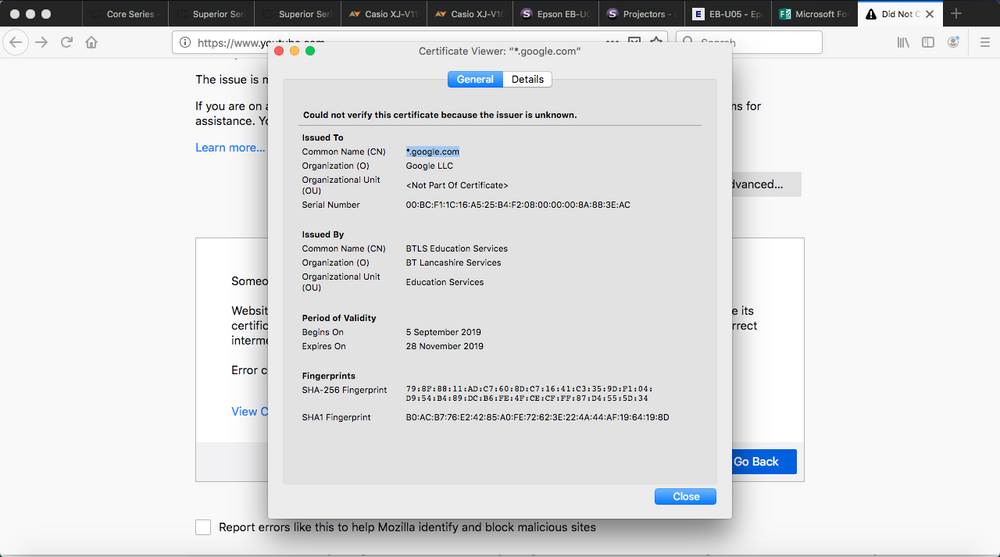Click the 5 September 2019 begin date
This screenshot has width=1000, height=557.
pos(443,332)
